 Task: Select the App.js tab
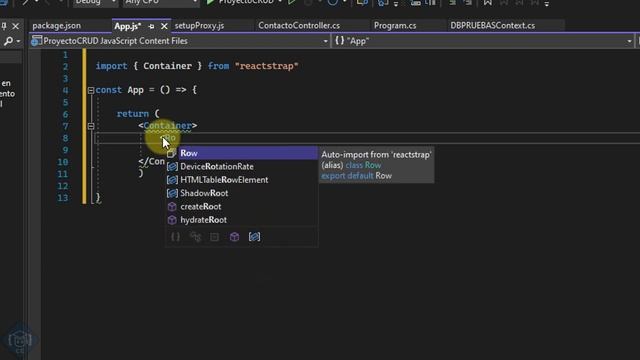pos(128,26)
